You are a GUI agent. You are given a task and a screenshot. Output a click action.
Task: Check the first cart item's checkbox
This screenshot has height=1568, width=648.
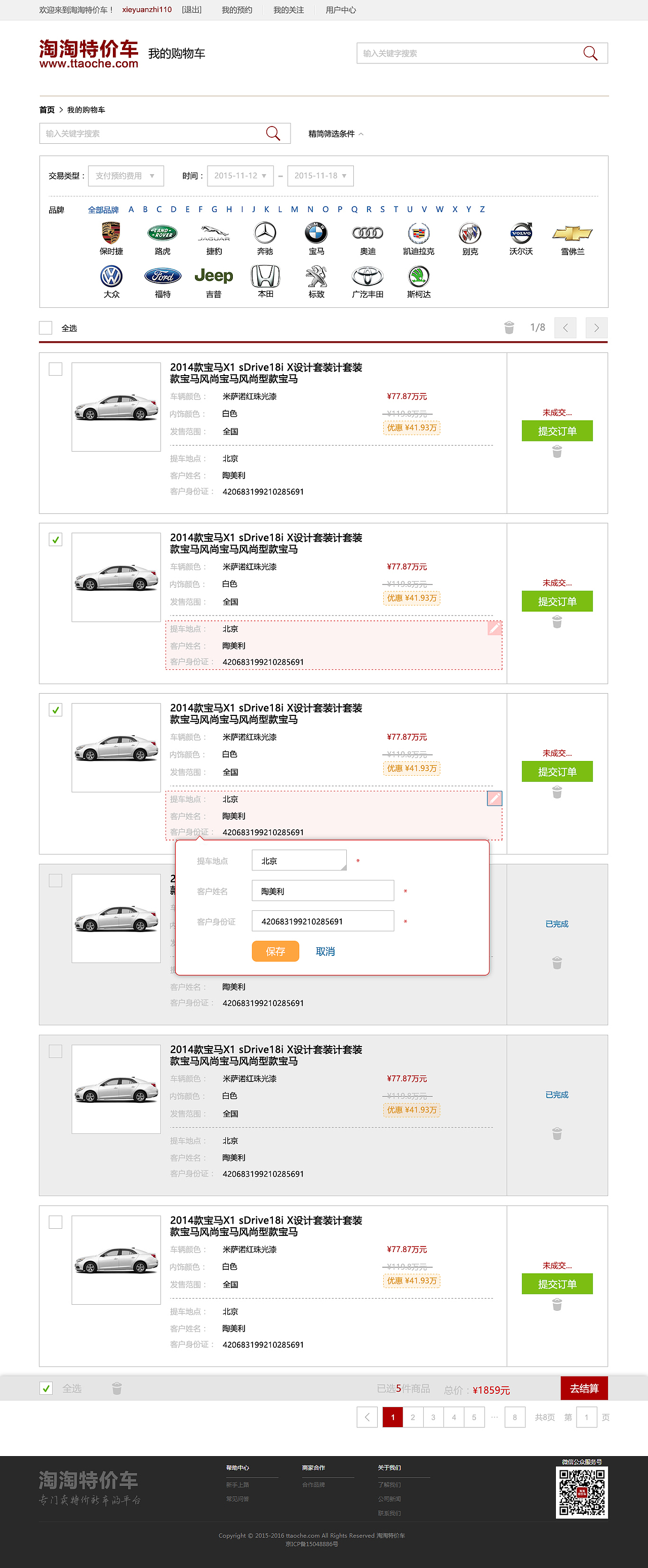tap(55, 369)
